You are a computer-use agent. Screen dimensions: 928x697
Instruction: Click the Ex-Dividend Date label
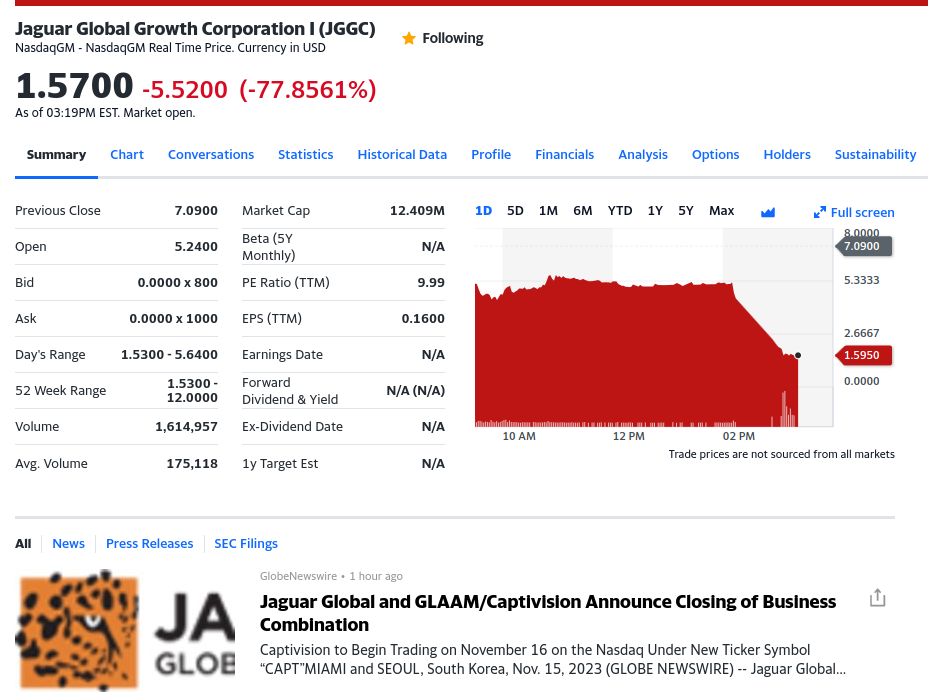tap(292, 427)
